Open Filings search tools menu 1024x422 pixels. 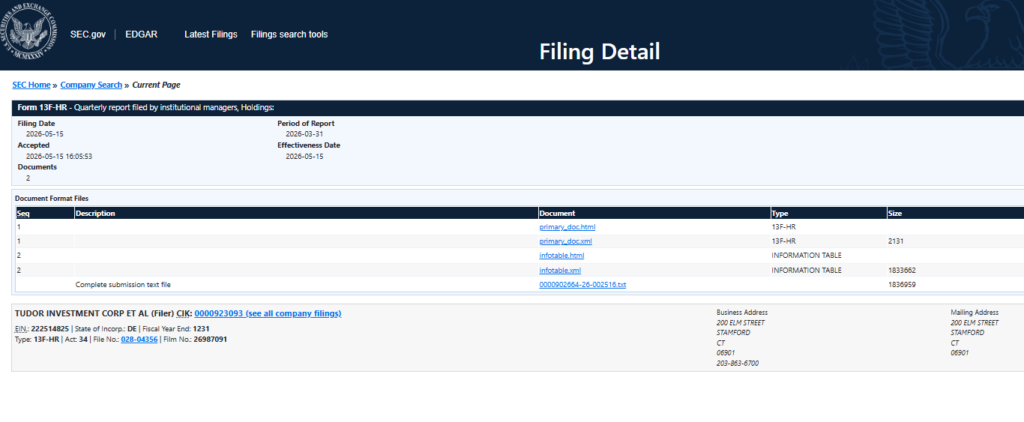click(x=289, y=35)
